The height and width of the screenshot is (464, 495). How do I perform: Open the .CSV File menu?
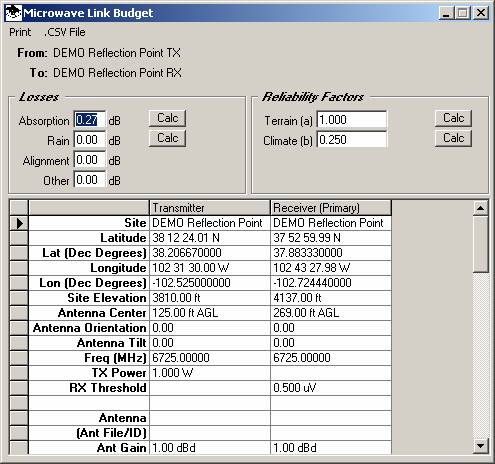pyautogui.click(x=65, y=32)
